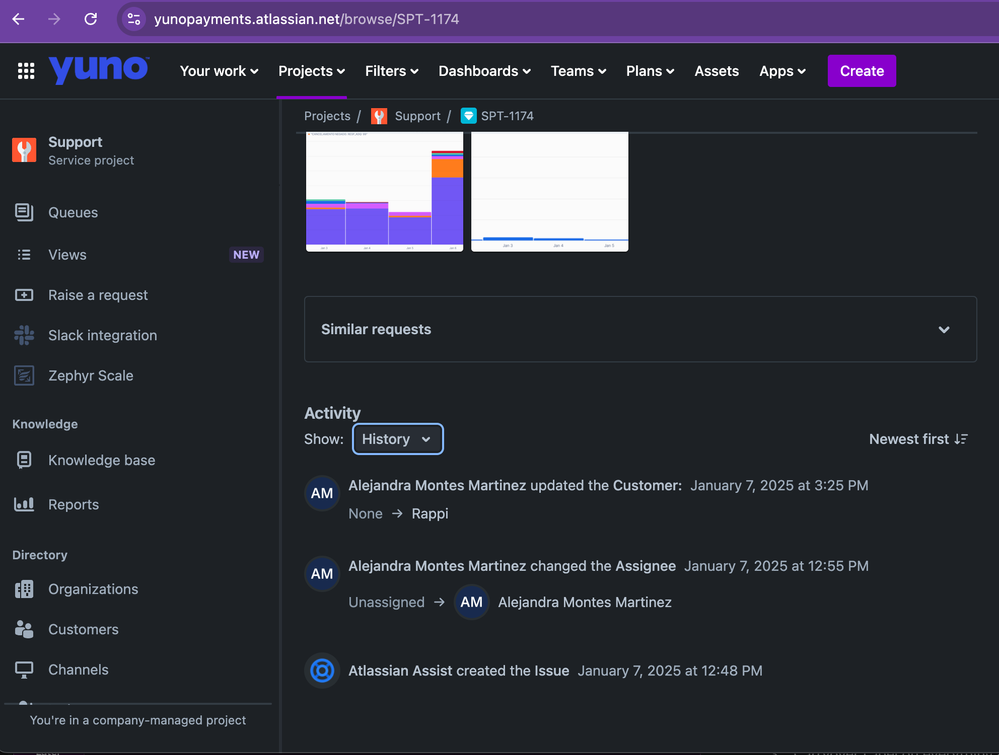Open the mostly blank chart attachment thumbnail
Image resolution: width=999 pixels, height=755 pixels.
(x=550, y=192)
